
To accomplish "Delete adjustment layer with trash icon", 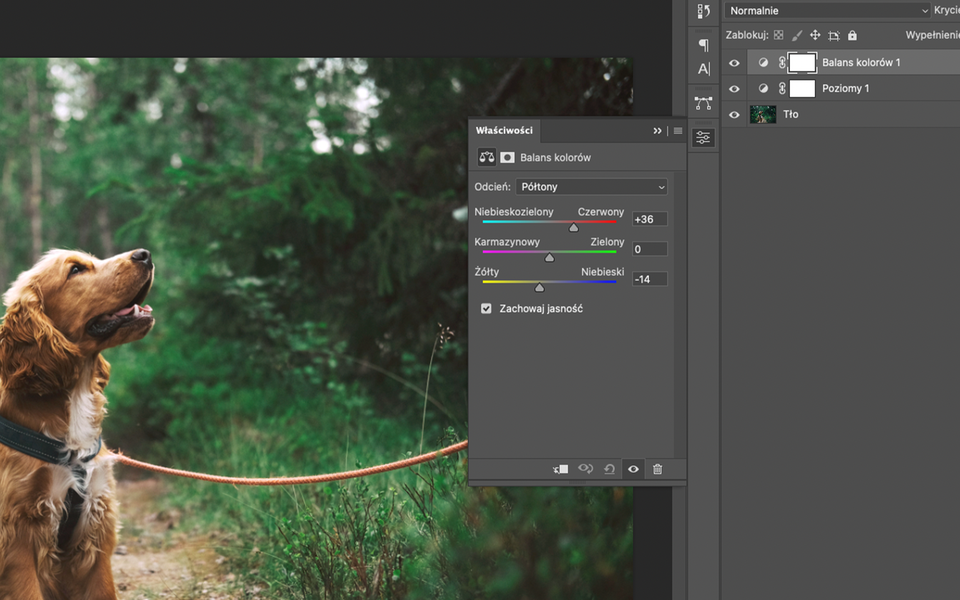I will (657, 469).
